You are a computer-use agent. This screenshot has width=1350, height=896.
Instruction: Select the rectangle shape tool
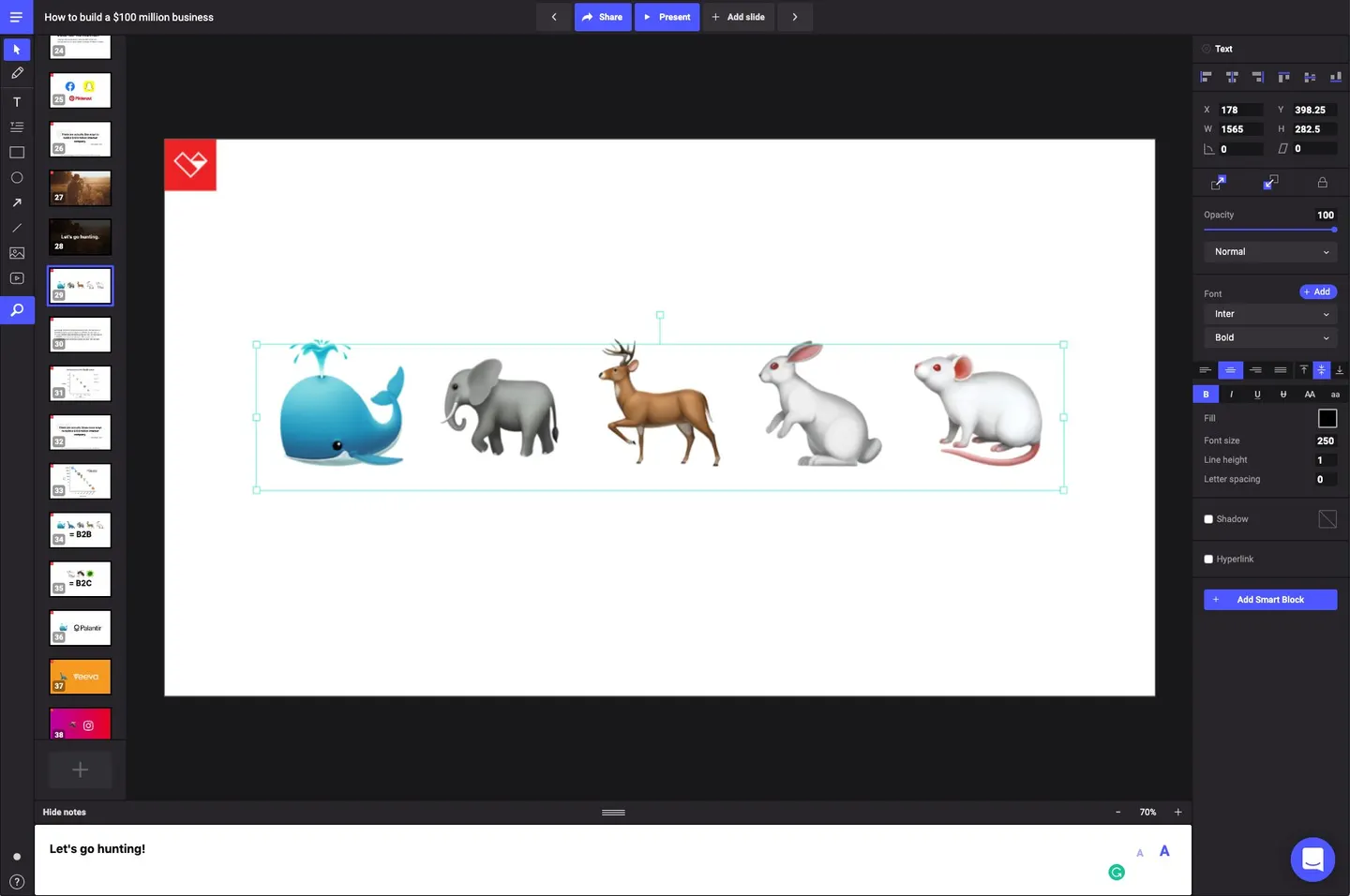[x=17, y=152]
